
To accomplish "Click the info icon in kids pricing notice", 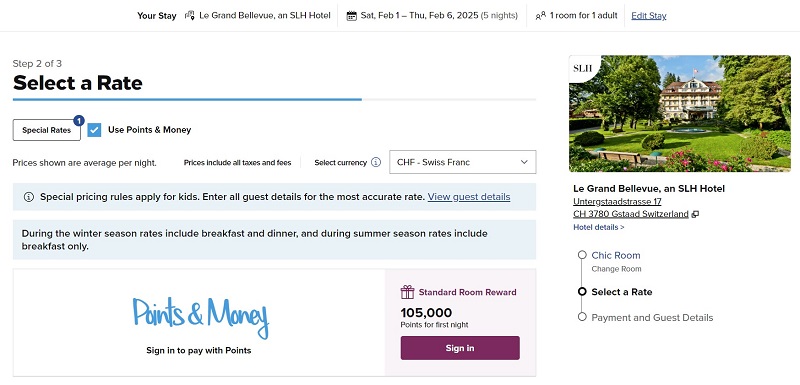I will [x=29, y=197].
